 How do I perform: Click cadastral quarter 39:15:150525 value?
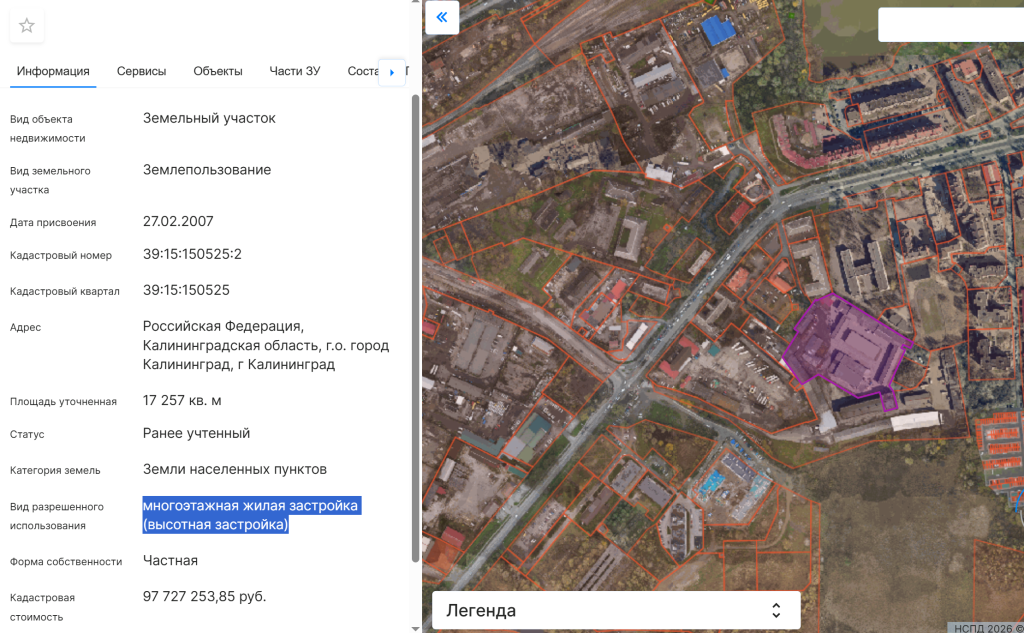point(186,290)
